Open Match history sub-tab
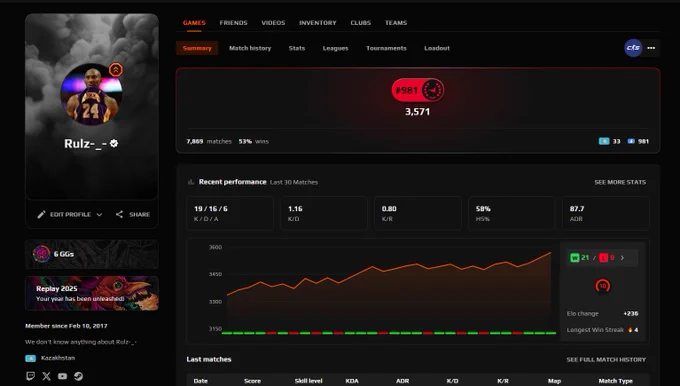Screen dimensions: 680x386 coord(250,48)
